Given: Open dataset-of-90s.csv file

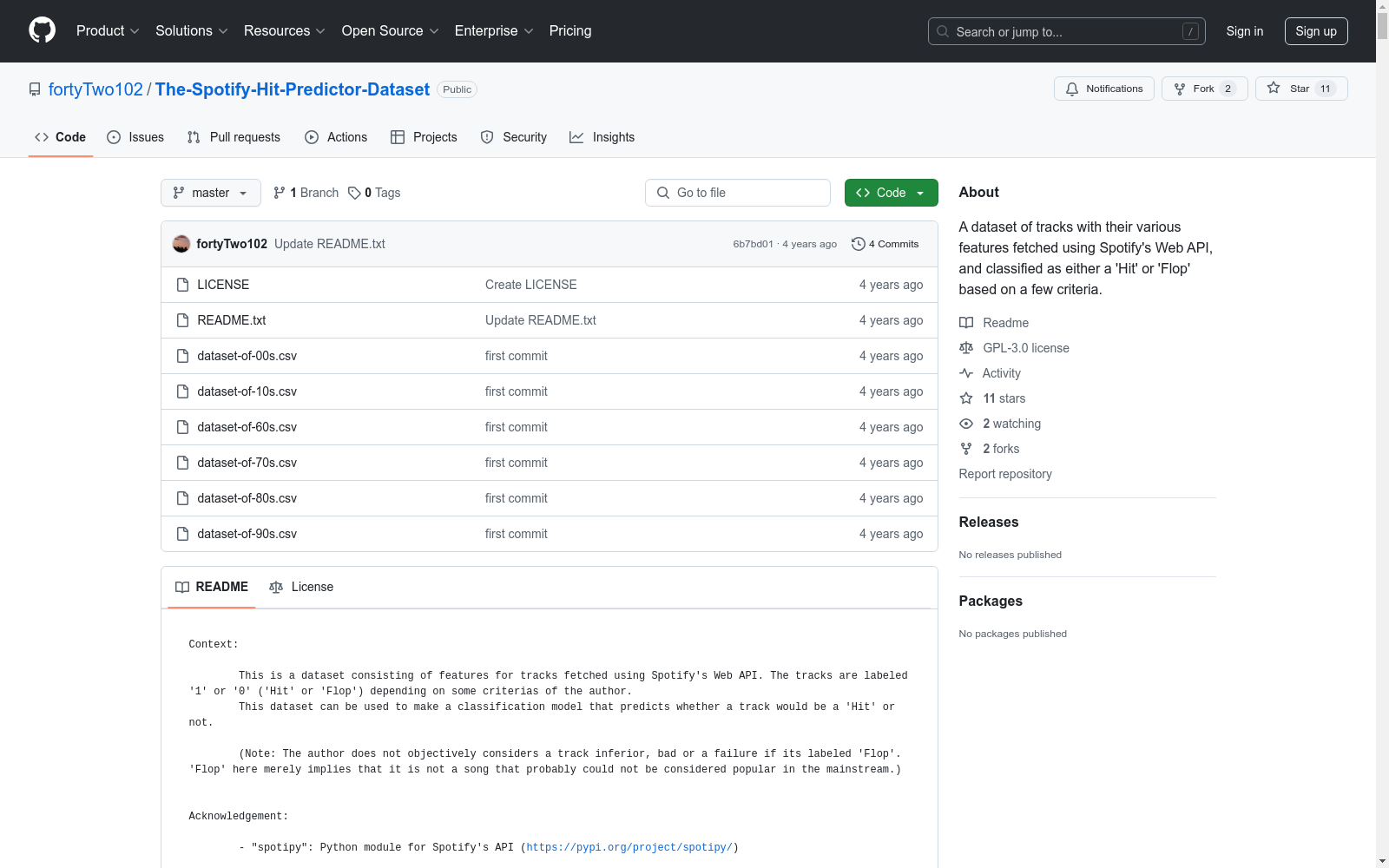Looking at the screenshot, I should coord(247,534).
